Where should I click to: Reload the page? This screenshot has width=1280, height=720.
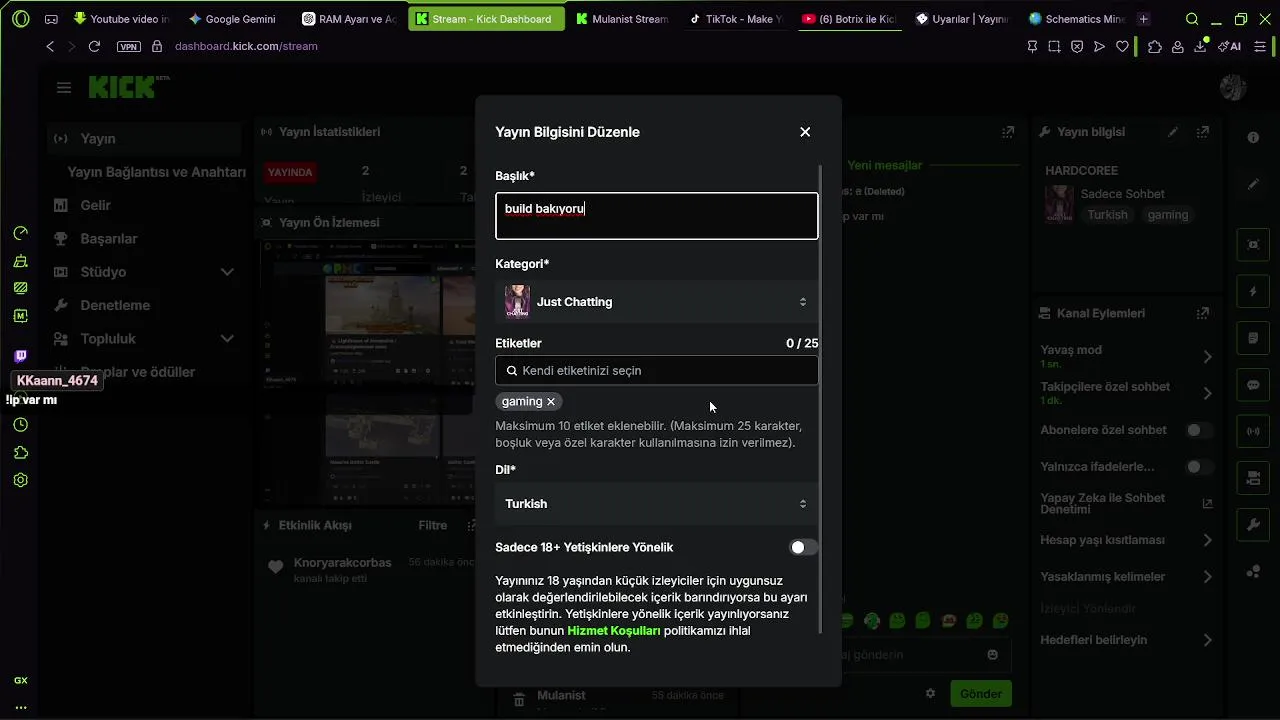94,46
